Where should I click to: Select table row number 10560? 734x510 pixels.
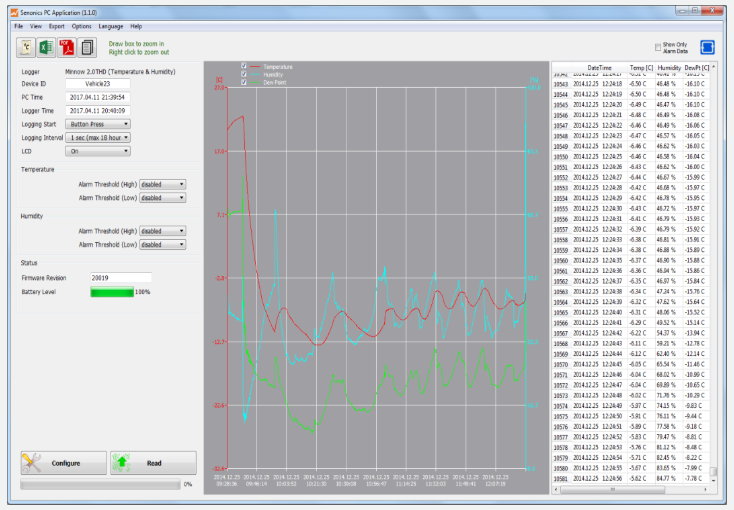point(561,260)
